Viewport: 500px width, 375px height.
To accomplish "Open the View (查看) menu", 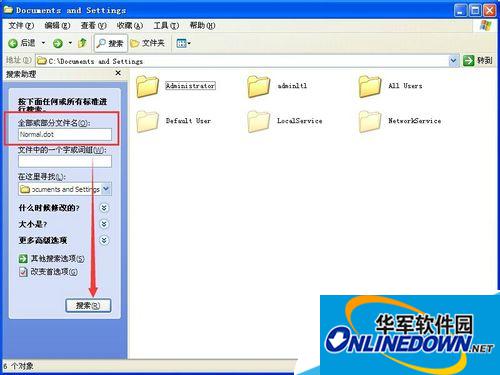I will point(93,25).
